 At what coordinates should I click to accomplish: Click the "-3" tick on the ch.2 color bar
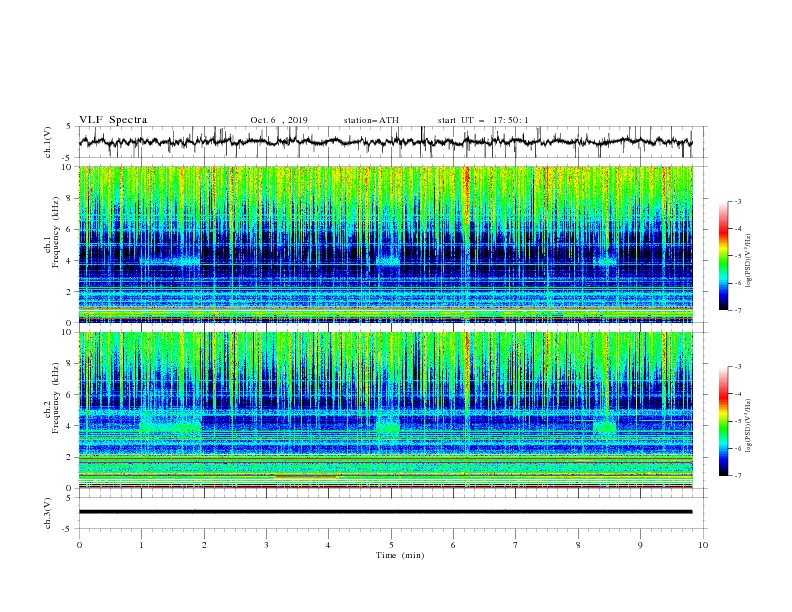(x=737, y=367)
